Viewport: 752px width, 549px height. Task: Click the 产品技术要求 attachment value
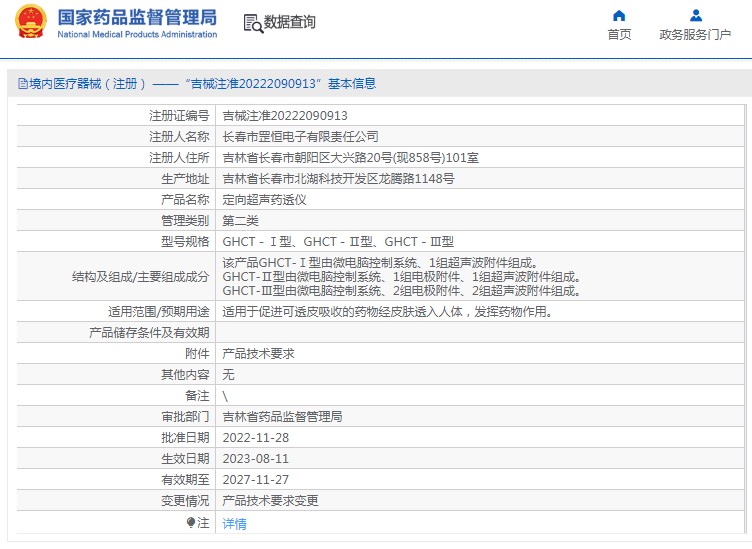[x=258, y=354]
